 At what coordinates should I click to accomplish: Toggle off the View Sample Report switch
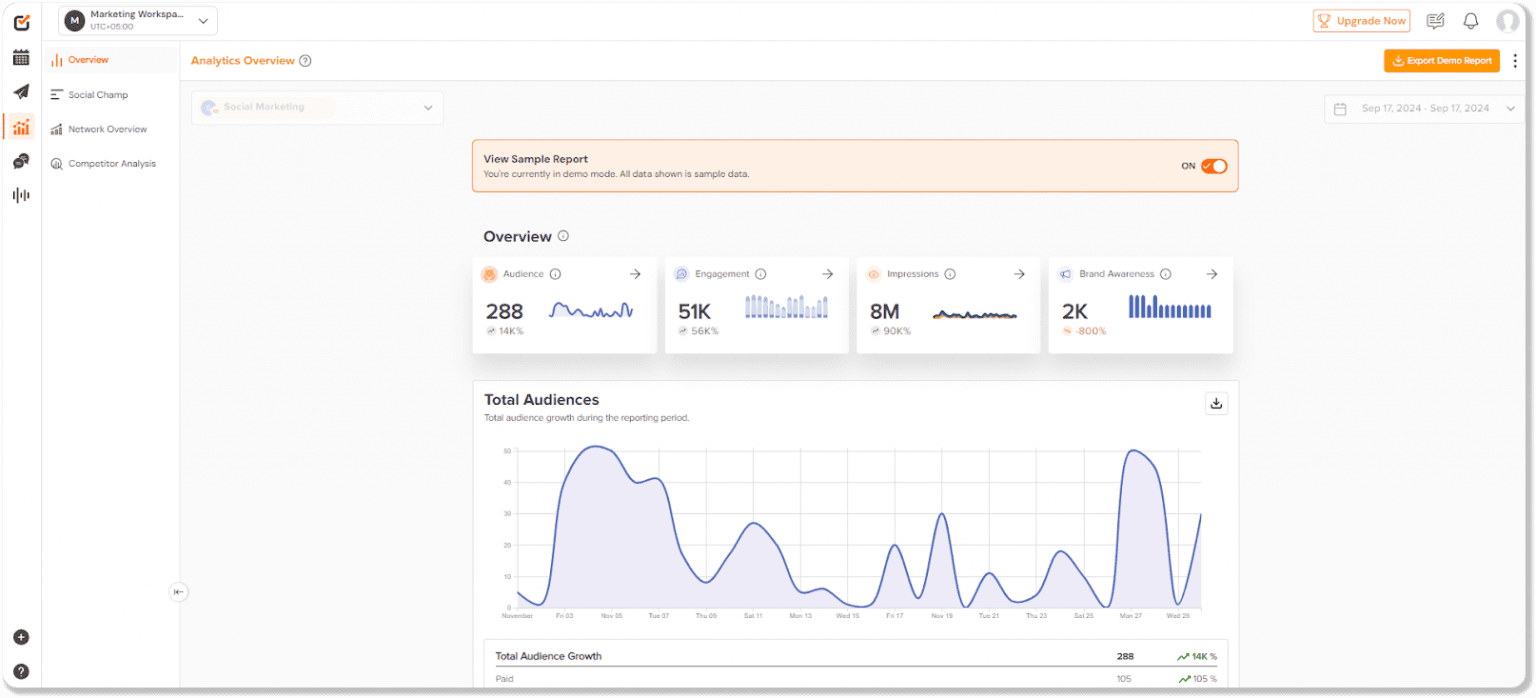point(1213,166)
